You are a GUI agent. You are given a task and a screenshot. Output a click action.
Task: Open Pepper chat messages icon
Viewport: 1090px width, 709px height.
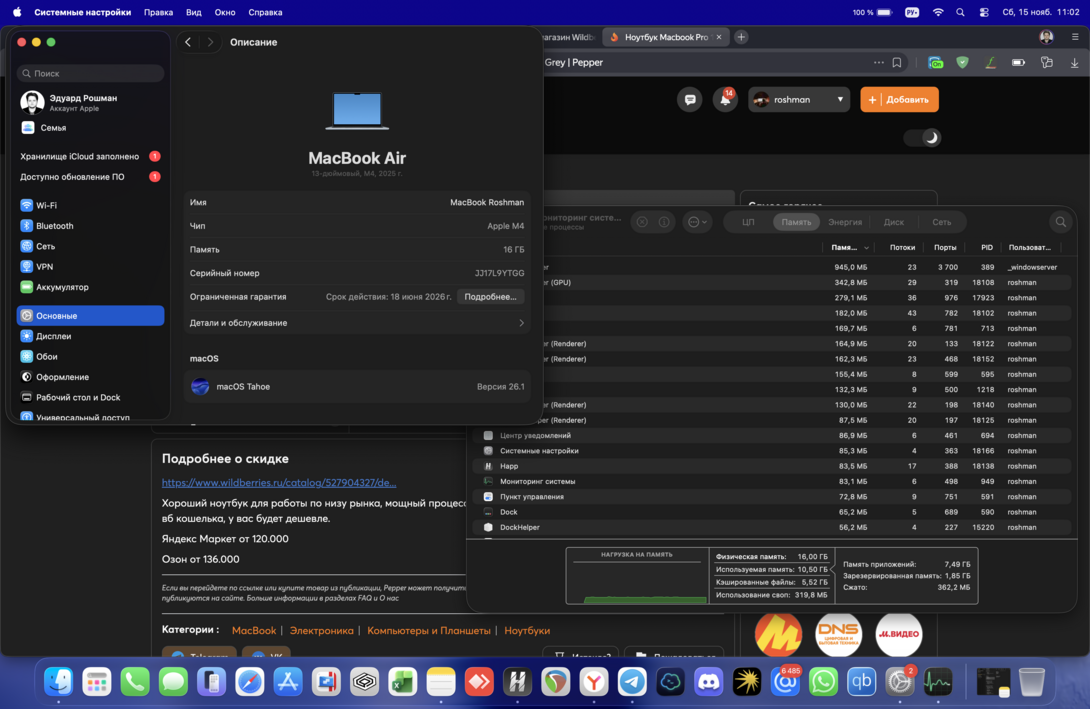tap(690, 99)
